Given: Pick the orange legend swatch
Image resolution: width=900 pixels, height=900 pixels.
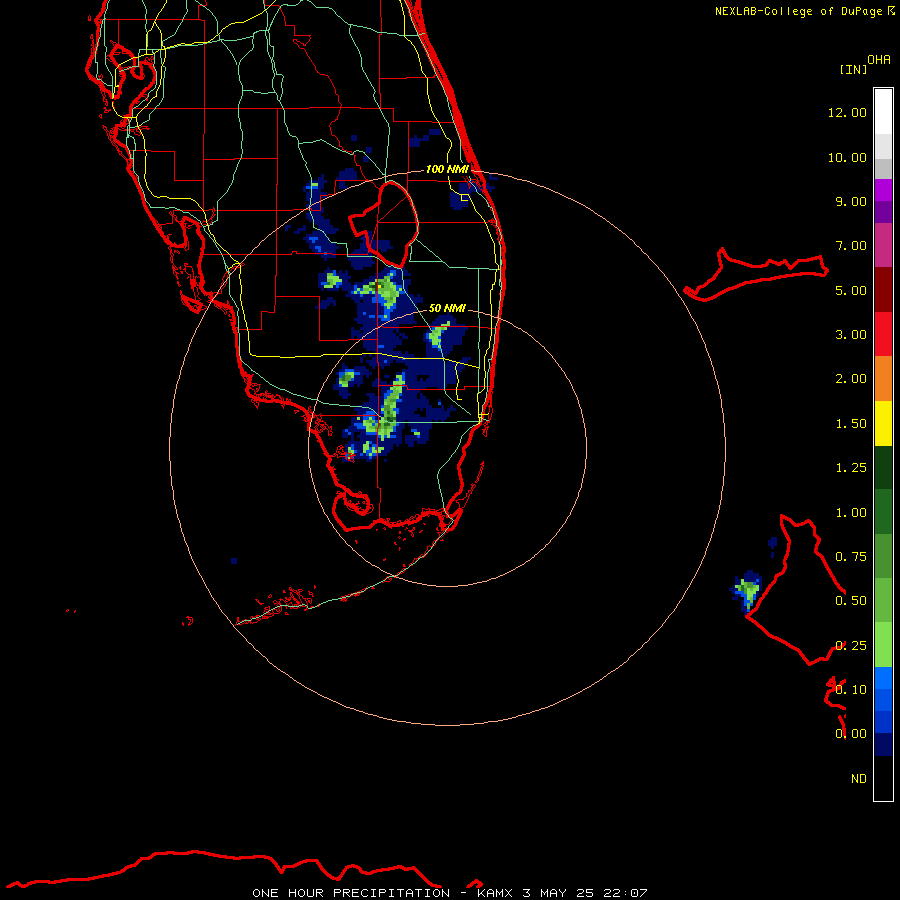Looking at the screenshot, I should click(883, 378).
